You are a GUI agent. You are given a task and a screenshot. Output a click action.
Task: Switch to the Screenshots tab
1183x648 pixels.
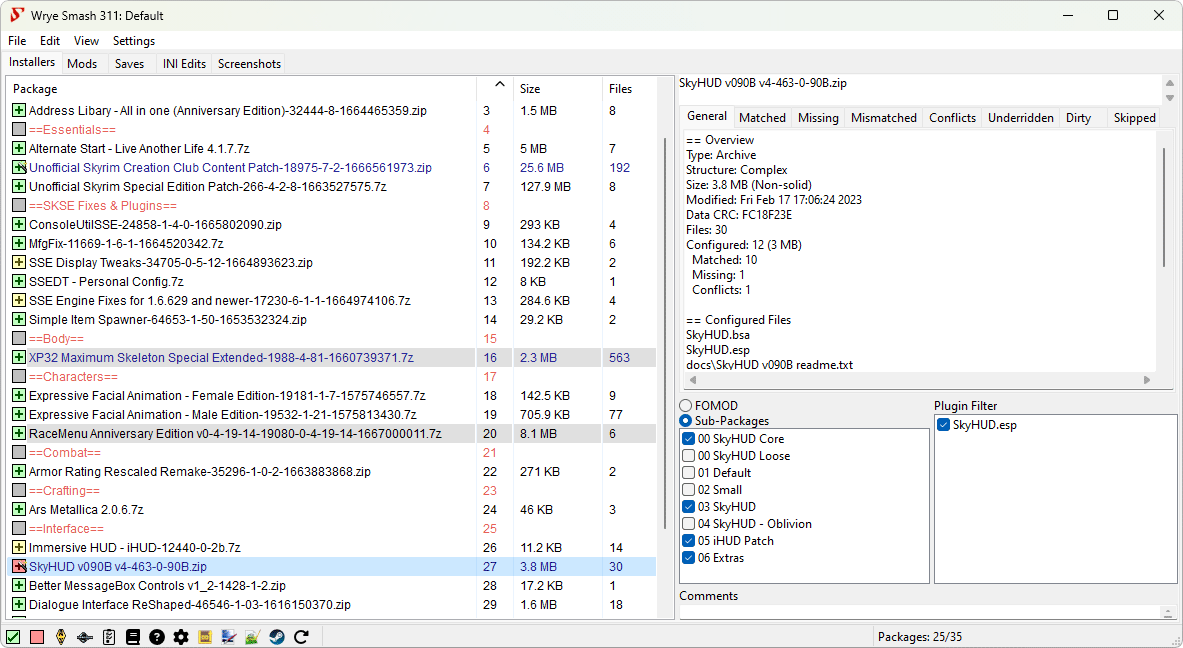pyautogui.click(x=250, y=64)
